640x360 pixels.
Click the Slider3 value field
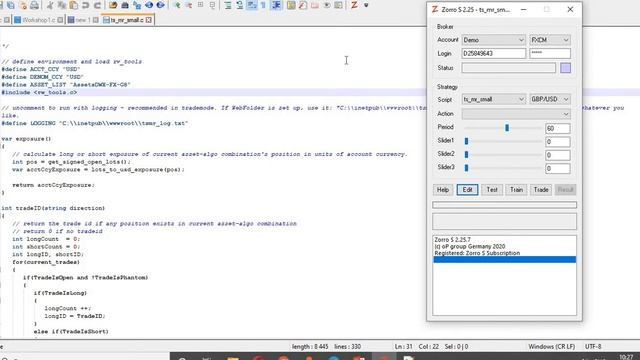click(558, 168)
